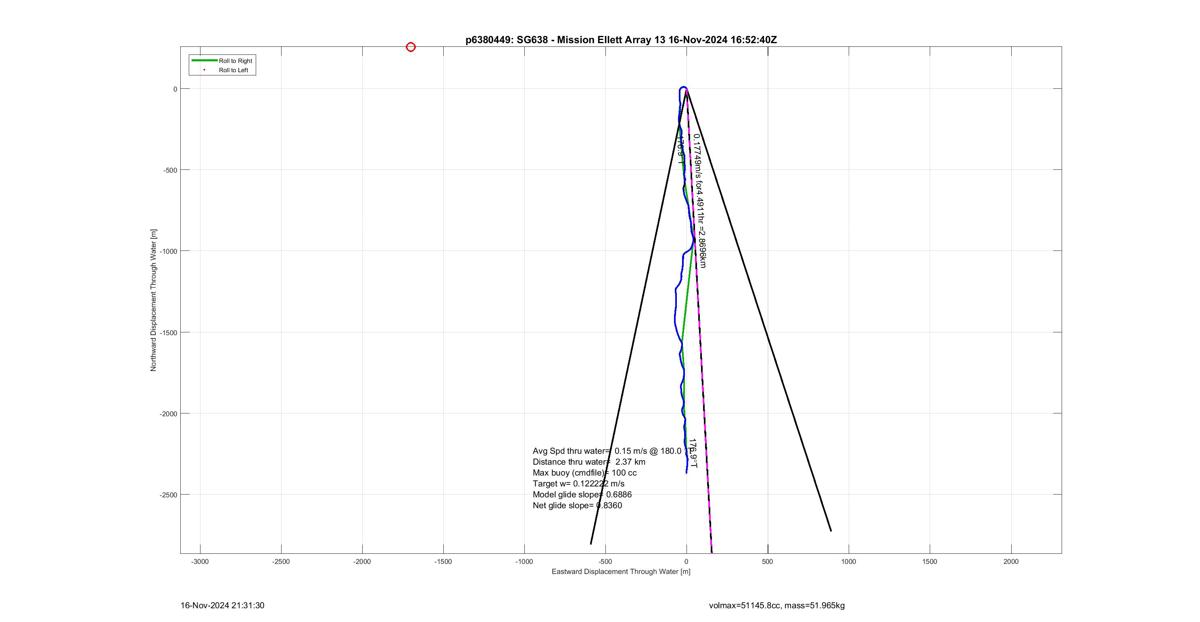This screenshot has height=622, width=1200.
Task: Click the green Roll to Right legend line
Action: pos(204,61)
